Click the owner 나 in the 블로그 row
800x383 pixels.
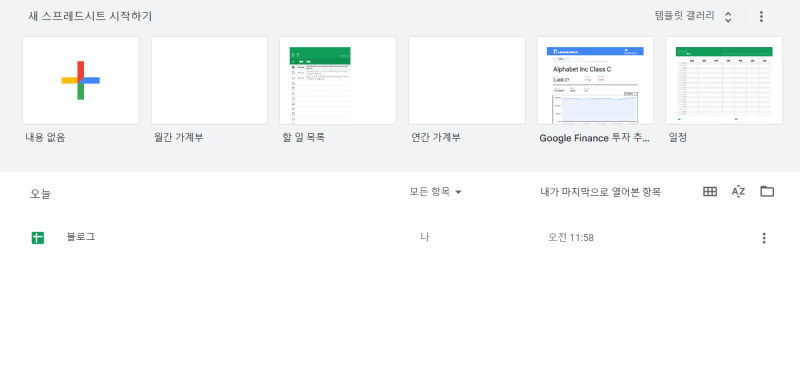(x=424, y=237)
